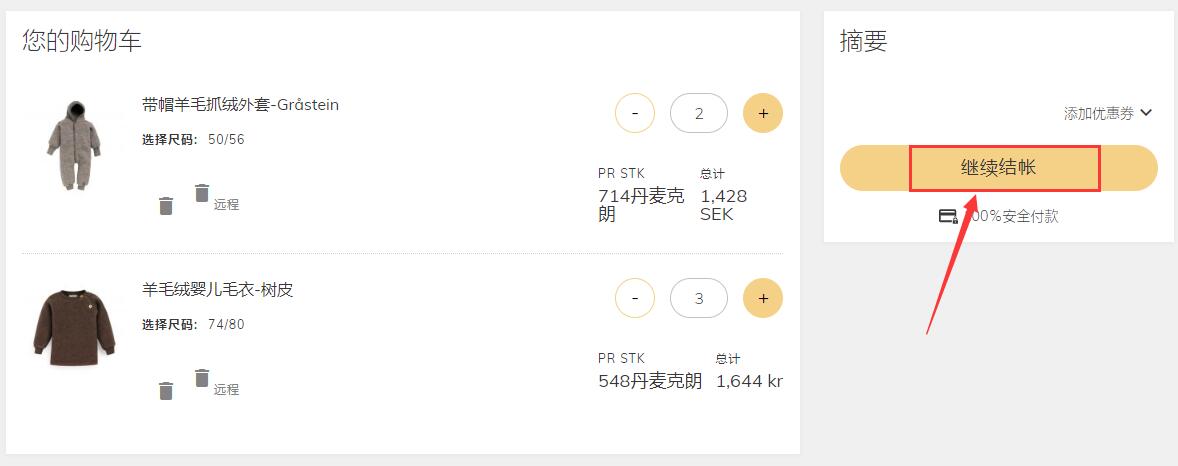Click the 远程 label under the Gråstein jacket

(226, 204)
